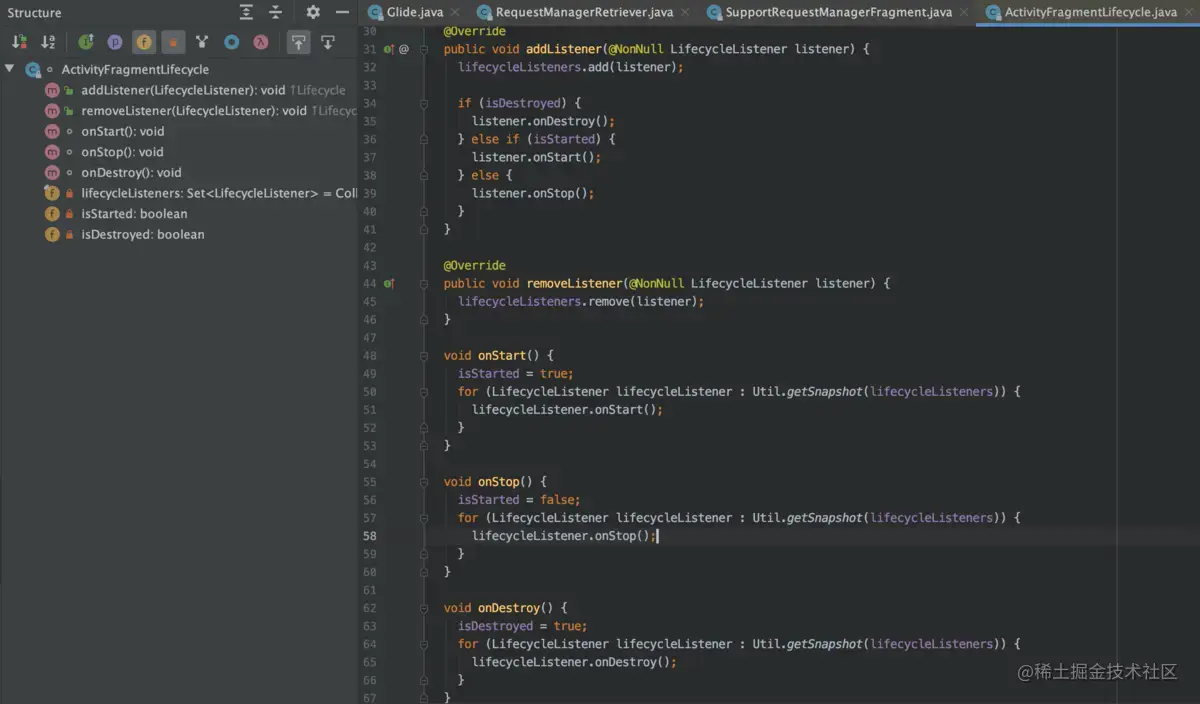Toggle Autoscroll to Source icon
Image resolution: width=1200 pixels, height=704 pixels.
tap(298, 42)
